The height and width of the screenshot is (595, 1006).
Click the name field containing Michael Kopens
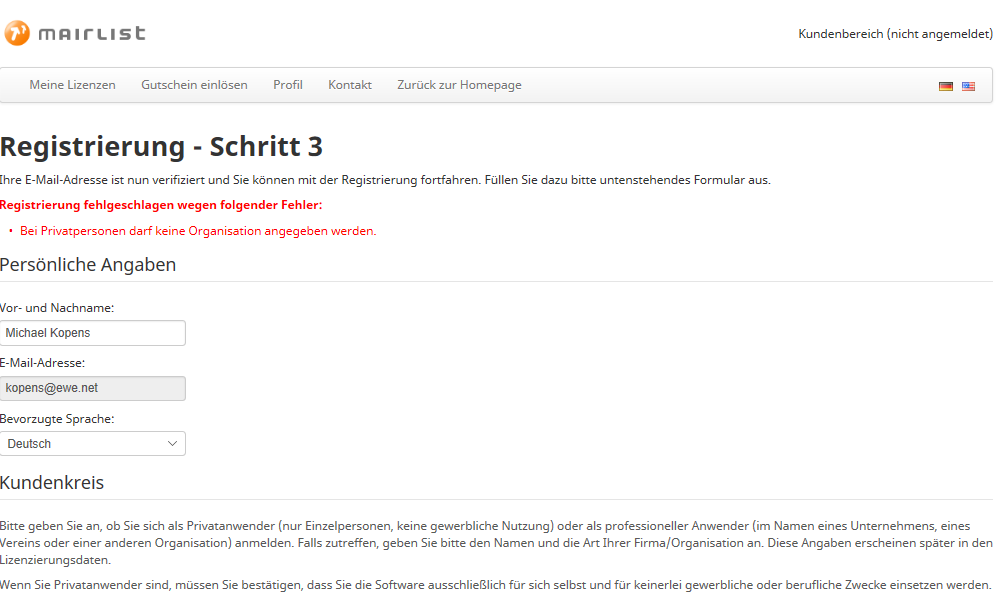(x=93, y=332)
